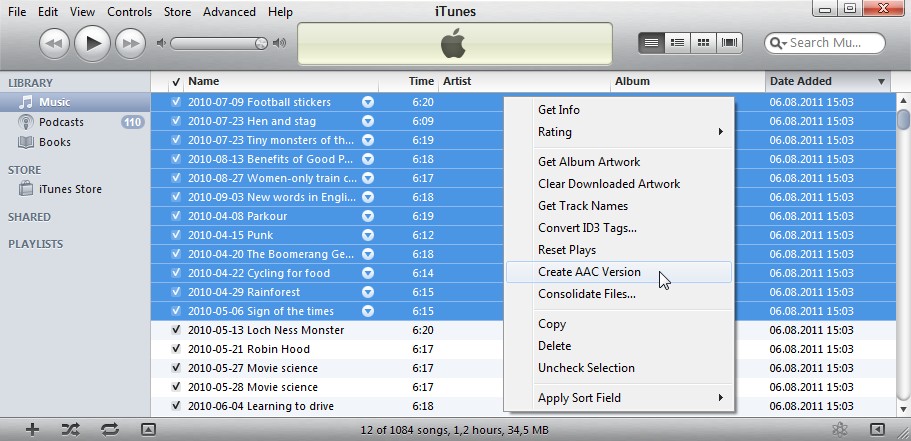This screenshot has height=441, width=911.
Task: Select Consolidate Files...
Action: click(x=619, y=294)
